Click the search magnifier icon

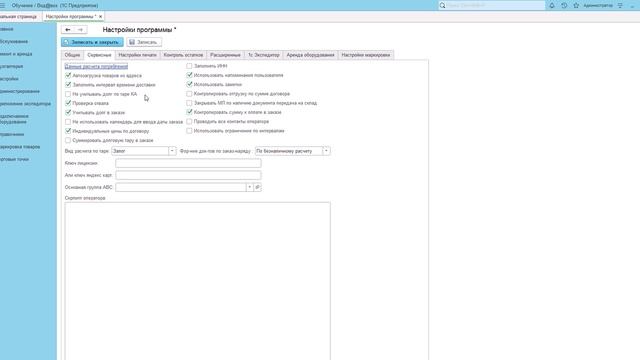point(442,6)
